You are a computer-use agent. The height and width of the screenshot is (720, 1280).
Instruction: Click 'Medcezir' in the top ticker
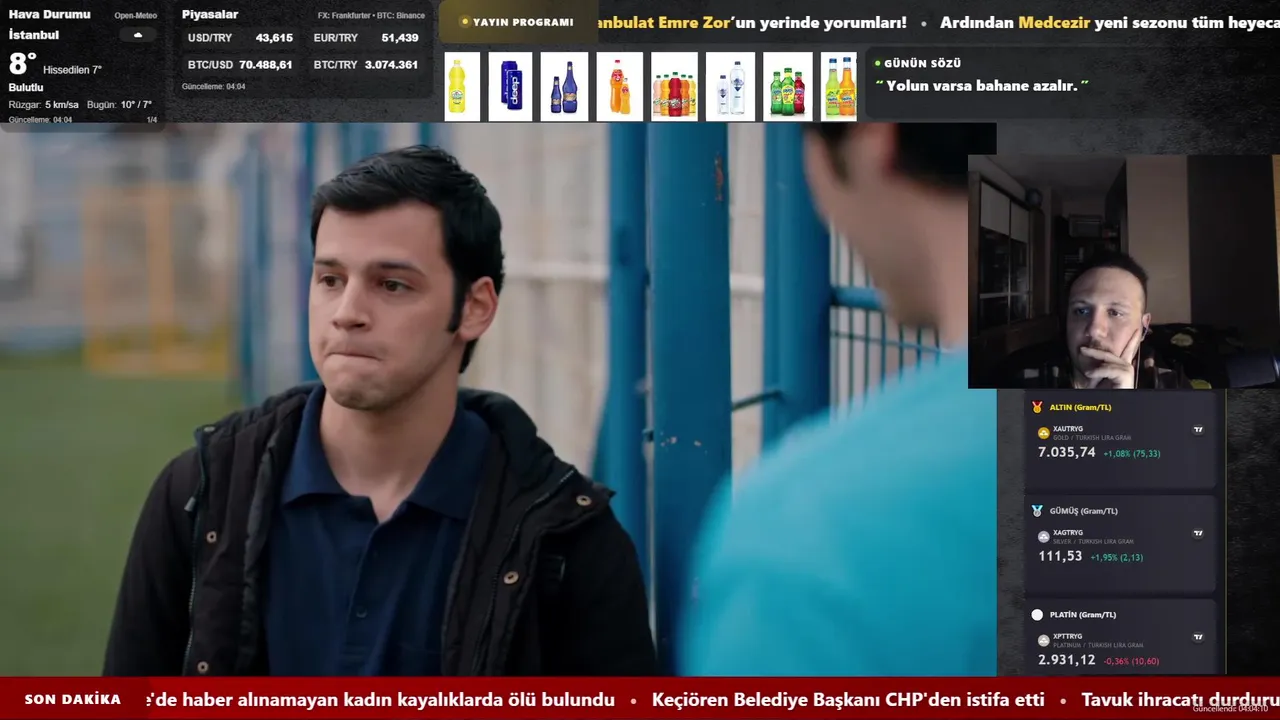(x=1054, y=22)
